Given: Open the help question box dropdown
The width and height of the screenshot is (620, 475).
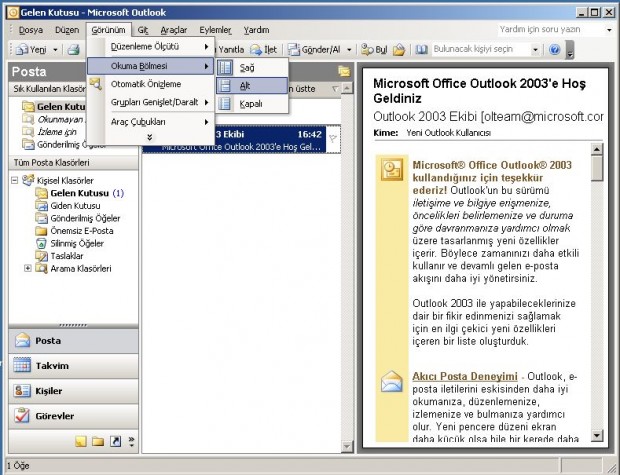Looking at the screenshot, I should [x=609, y=30].
